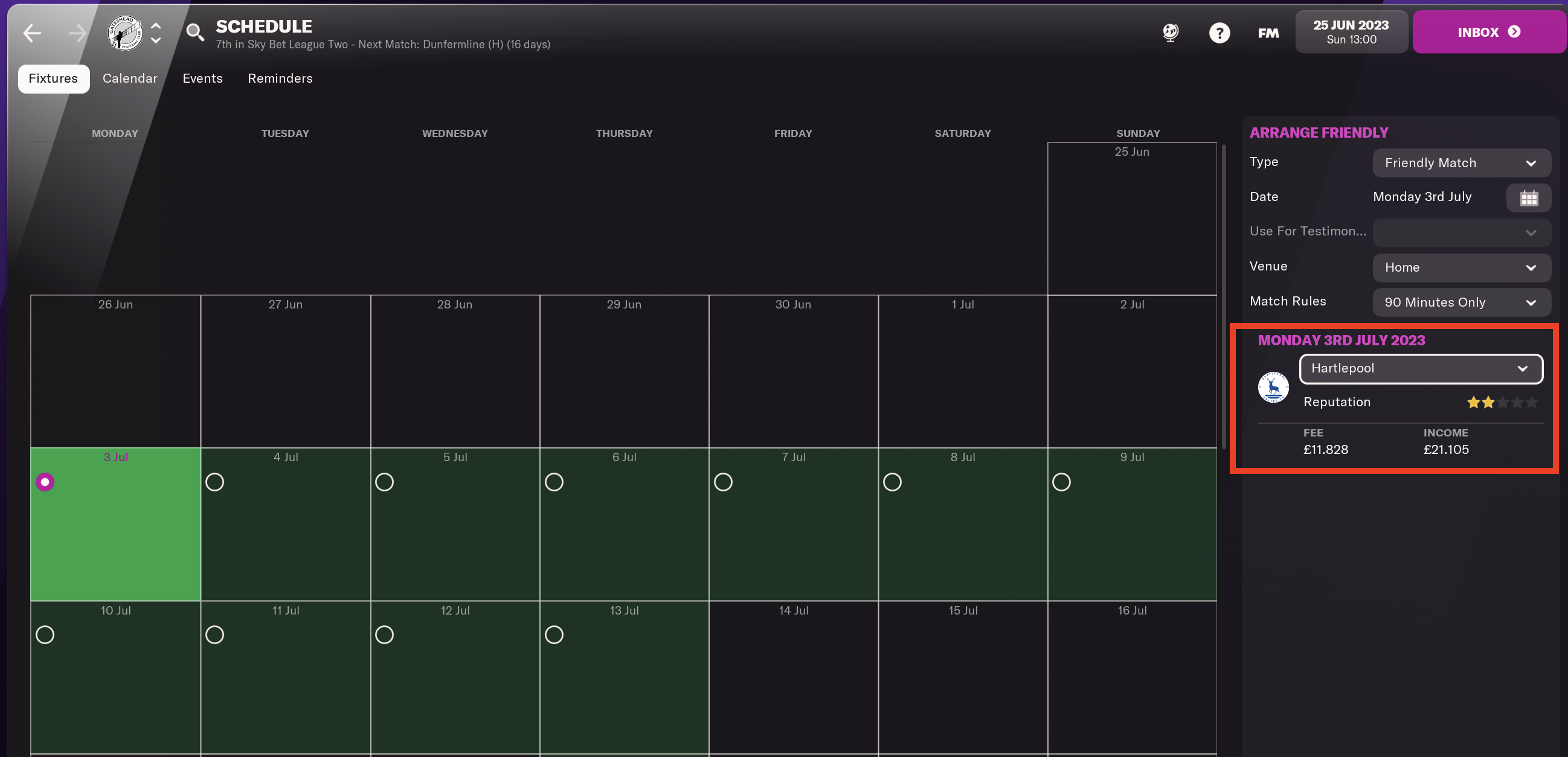Click the SATURDAY column header

click(962, 133)
